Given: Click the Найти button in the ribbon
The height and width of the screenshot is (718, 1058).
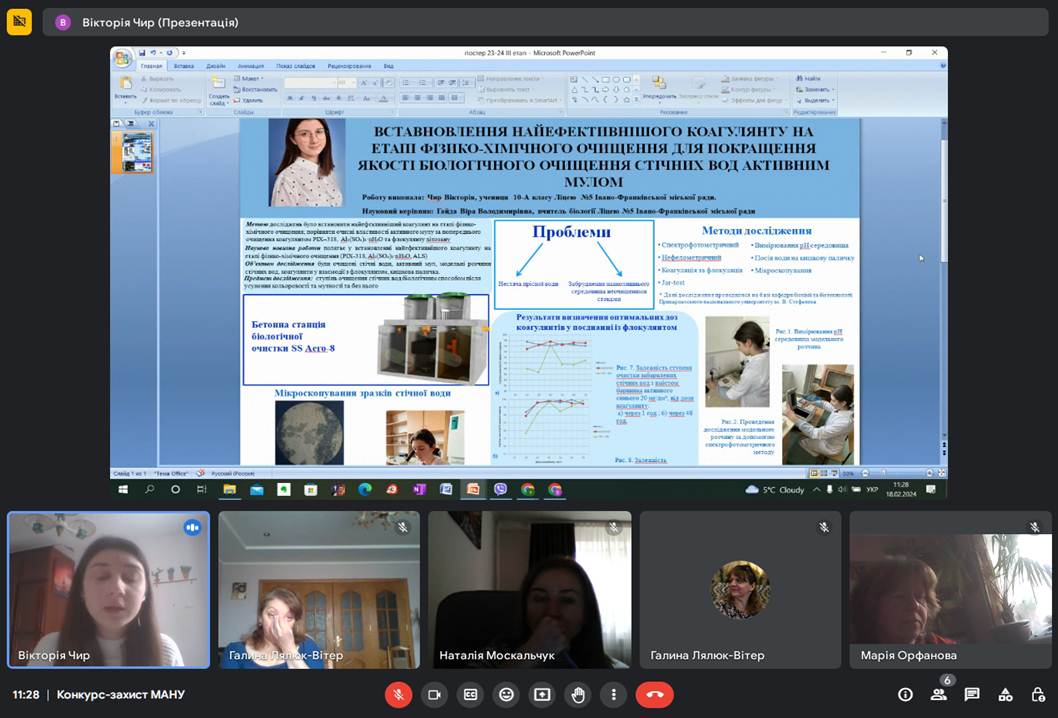Looking at the screenshot, I should pyautogui.click(x=812, y=78).
